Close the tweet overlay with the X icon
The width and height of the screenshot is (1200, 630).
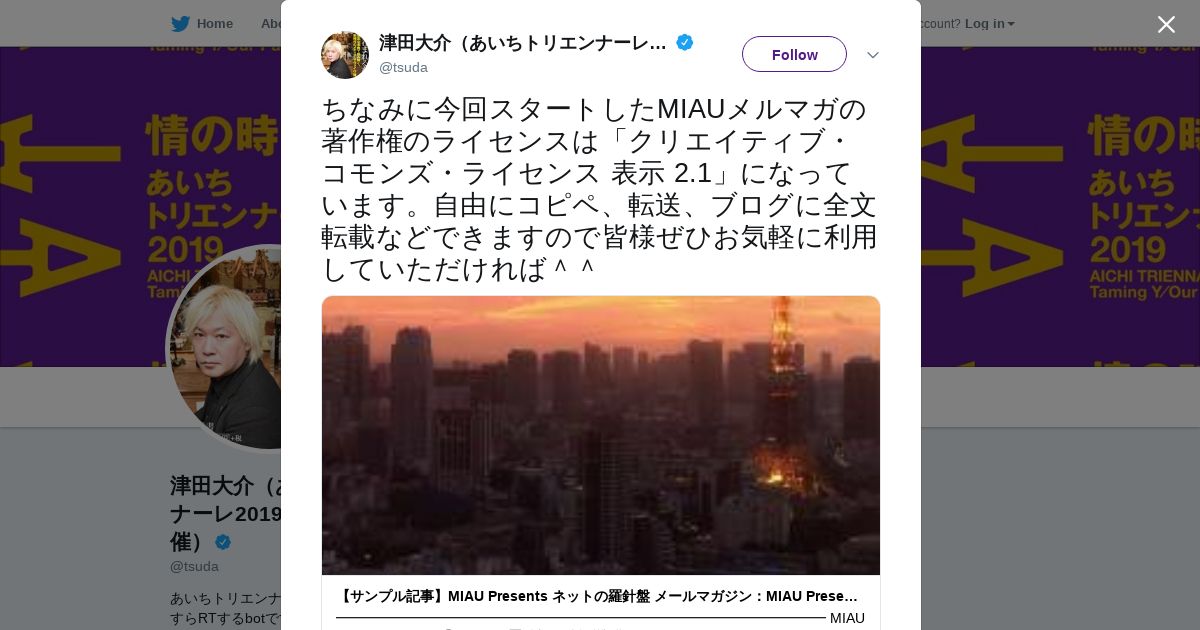pos(1166,24)
